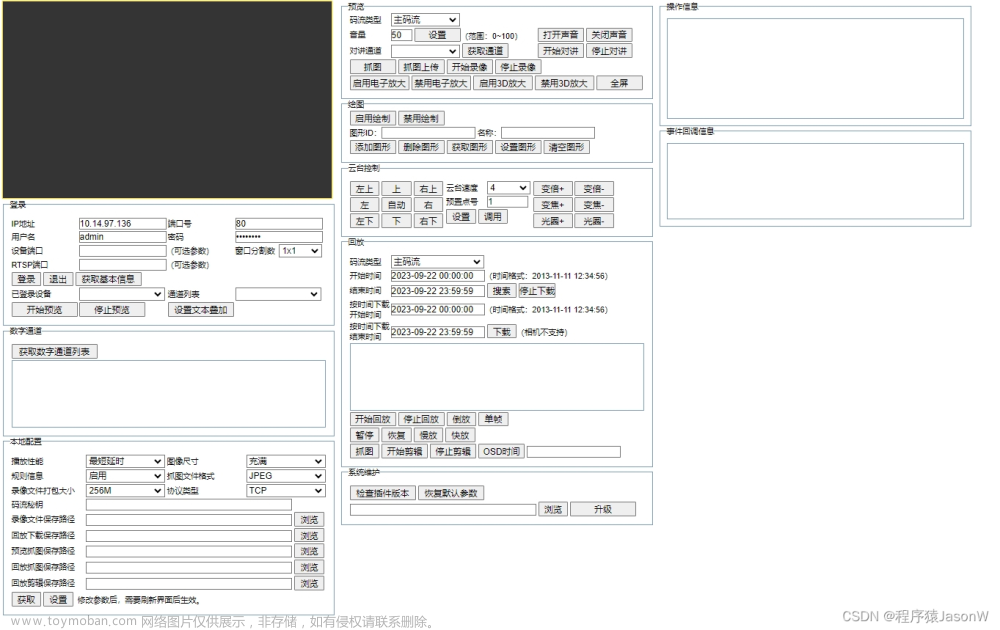Click 启用3D放大 button

503,84
